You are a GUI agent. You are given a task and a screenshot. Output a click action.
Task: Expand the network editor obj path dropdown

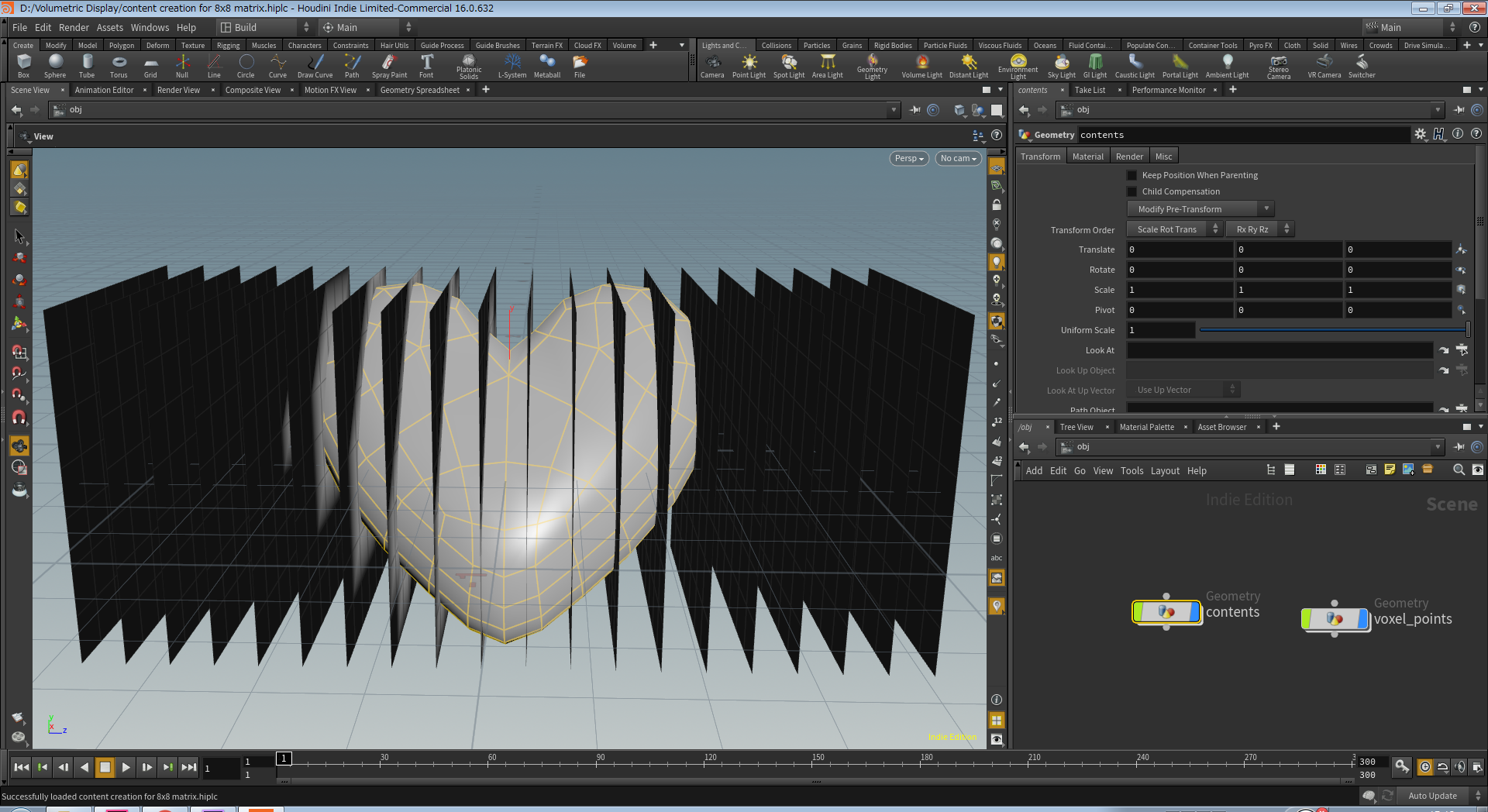coord(1438,447)
